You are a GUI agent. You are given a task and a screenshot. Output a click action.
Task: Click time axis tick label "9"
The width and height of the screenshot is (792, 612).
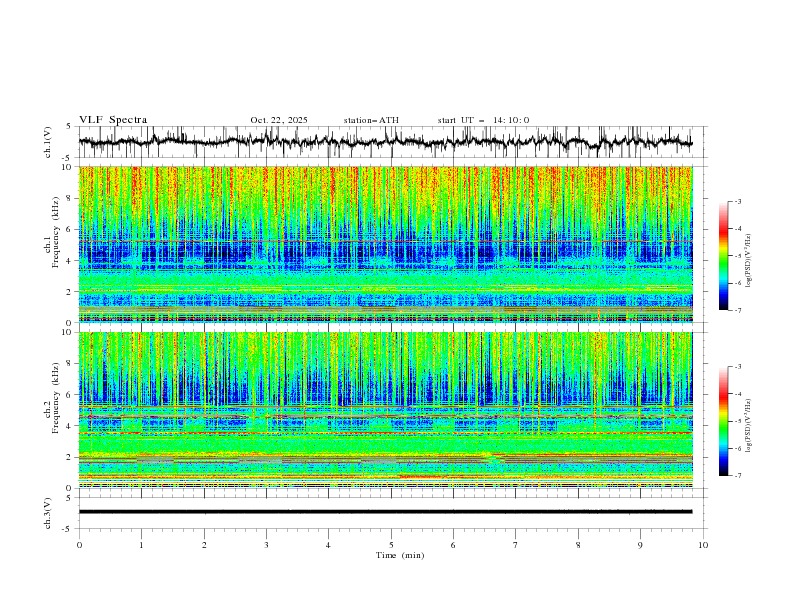640,545
